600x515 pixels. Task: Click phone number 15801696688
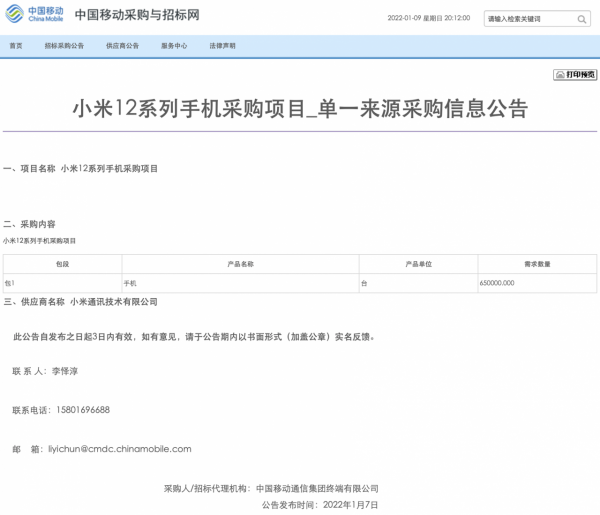coord(83,410)
